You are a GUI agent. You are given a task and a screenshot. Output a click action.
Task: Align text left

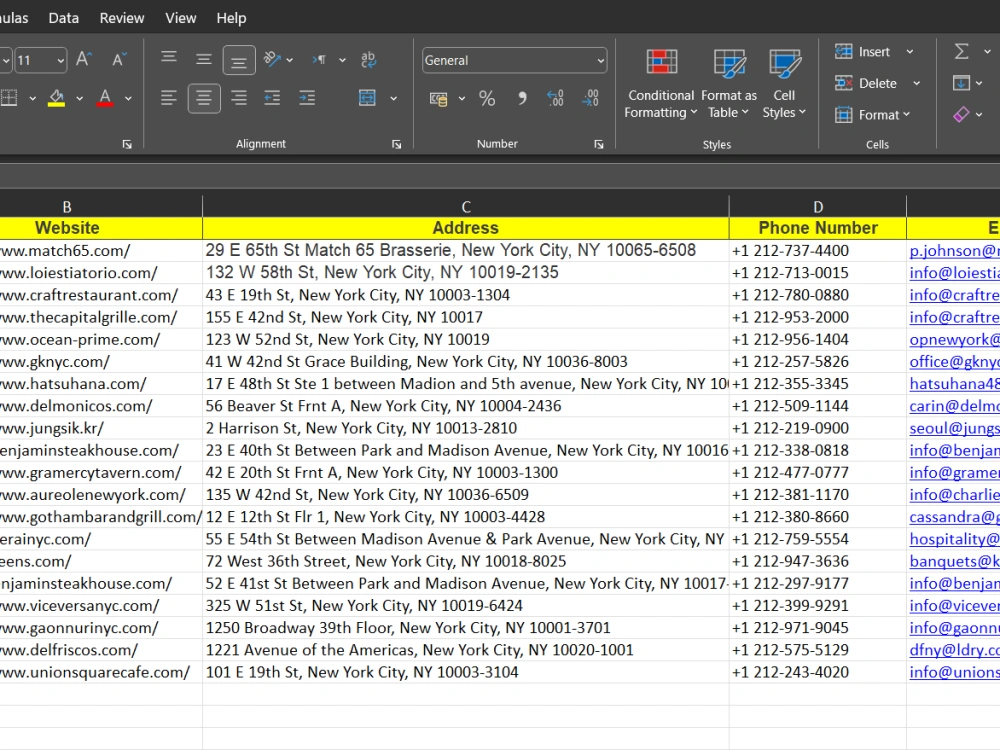pos(169,98)
